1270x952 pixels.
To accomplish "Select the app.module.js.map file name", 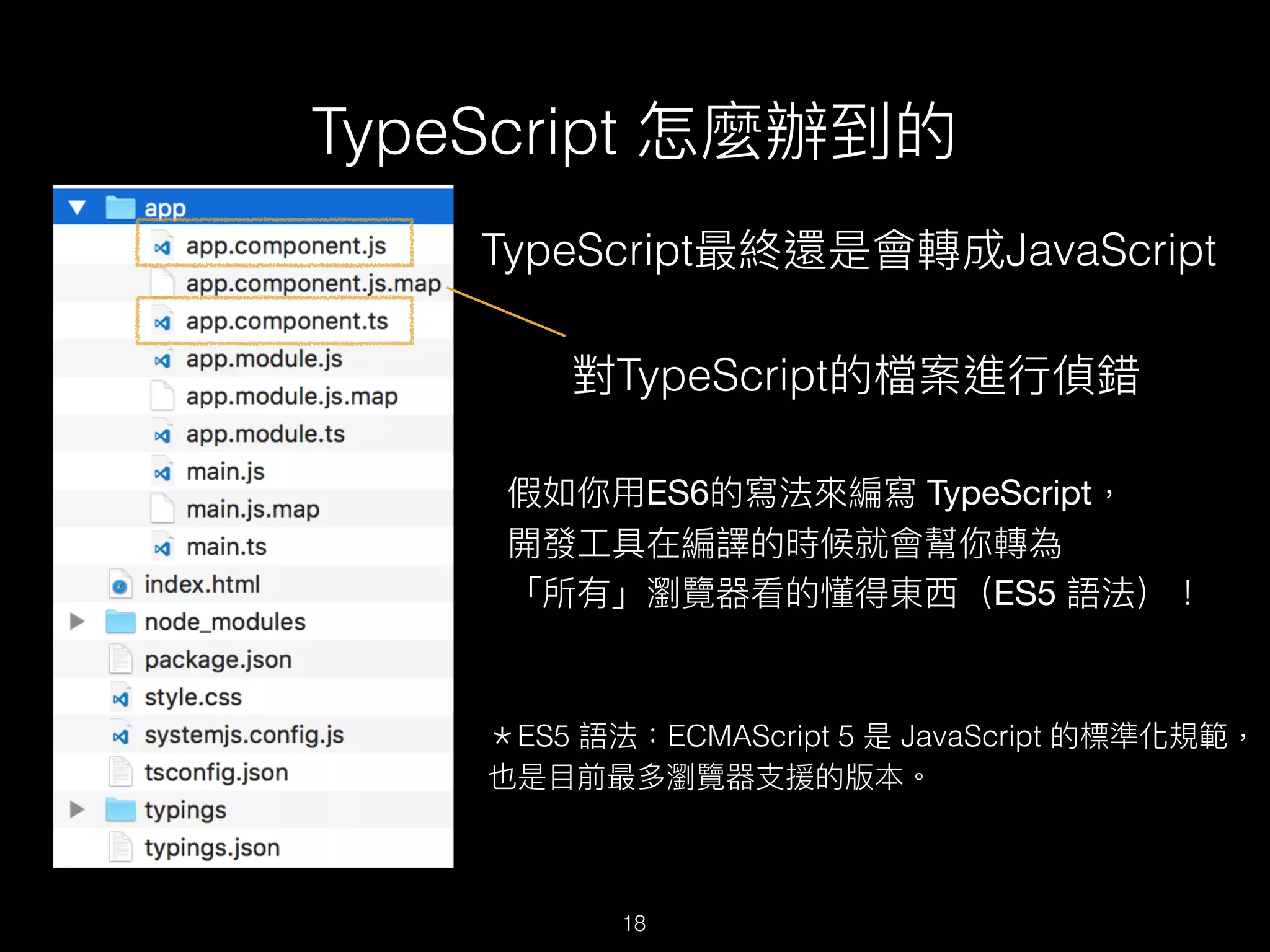I will (291, 397).
